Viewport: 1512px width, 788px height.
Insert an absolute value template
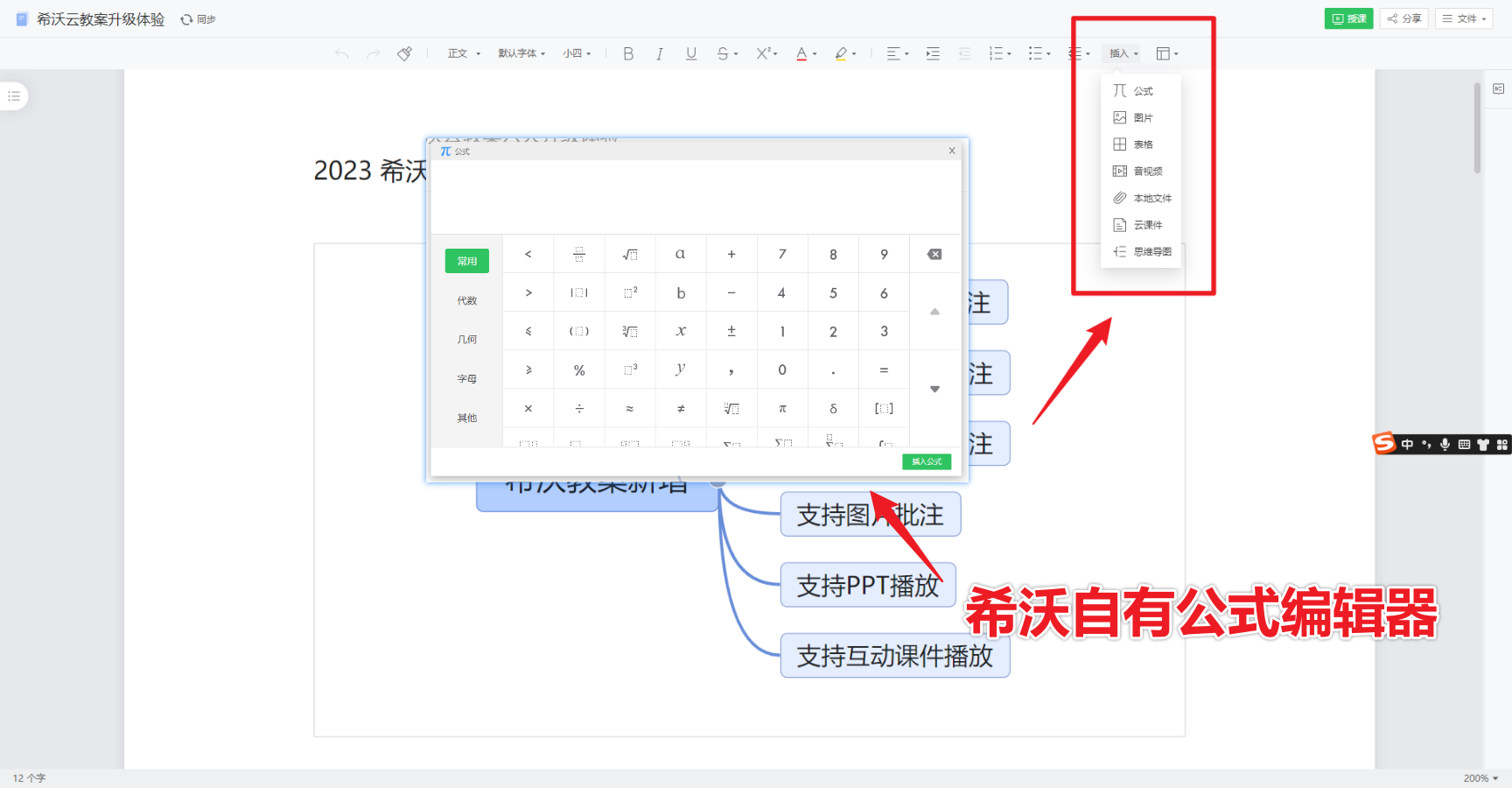coord(579,292)
